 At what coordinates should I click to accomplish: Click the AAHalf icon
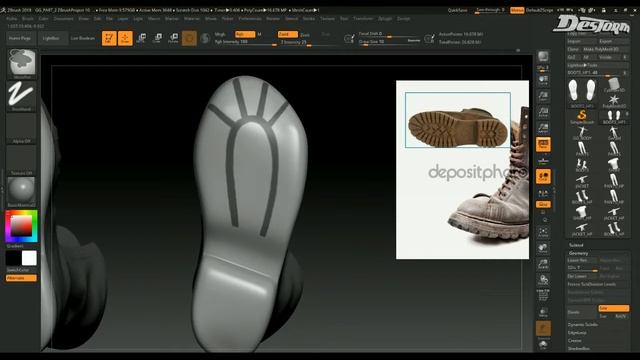click(x=543, y=128)
